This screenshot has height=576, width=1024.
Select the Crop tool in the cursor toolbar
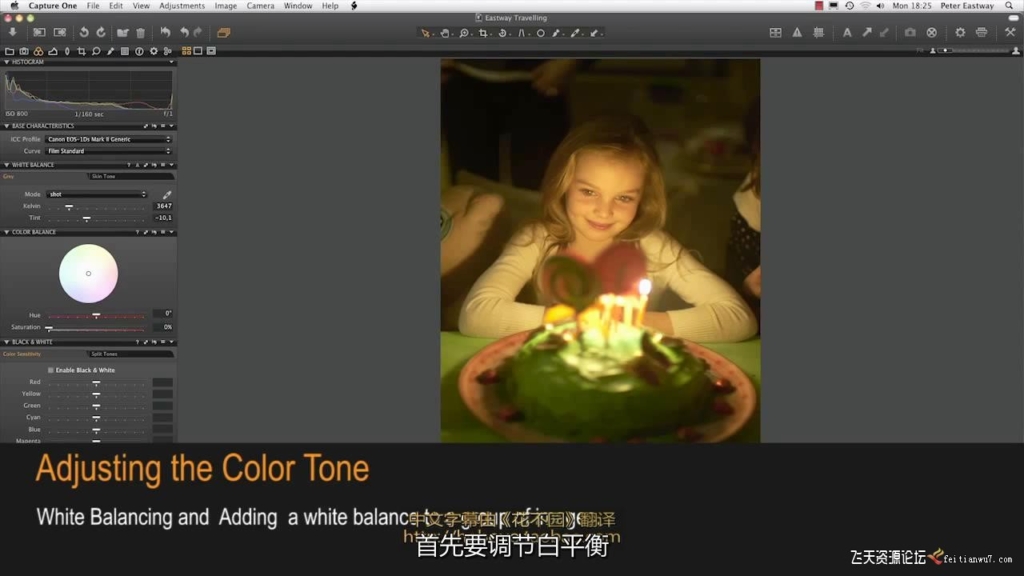pos(483,33)
